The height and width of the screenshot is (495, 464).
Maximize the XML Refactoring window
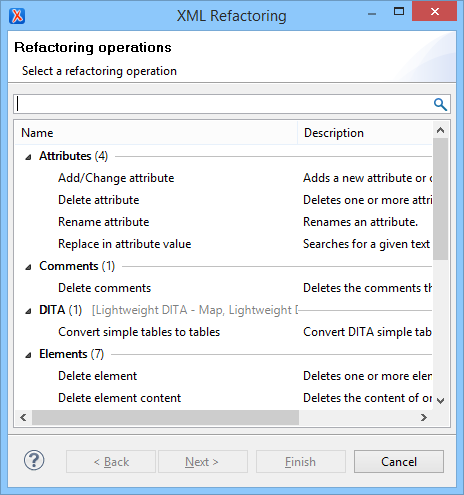[x=399, y=12]
